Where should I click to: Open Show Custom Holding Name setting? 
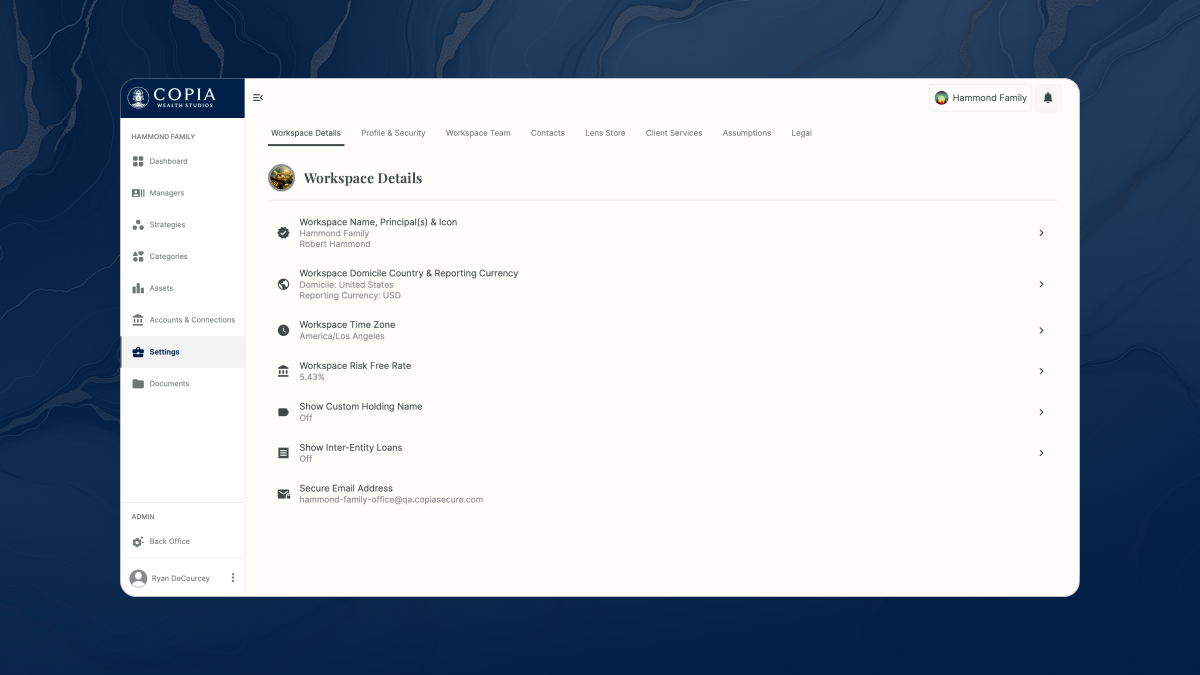click(361, 412)
